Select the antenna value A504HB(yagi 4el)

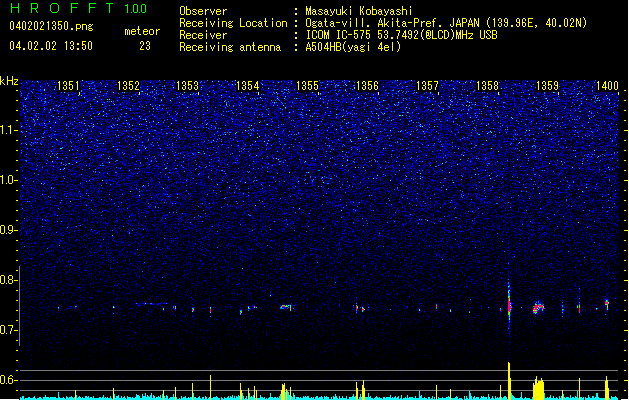click(353, 47)
